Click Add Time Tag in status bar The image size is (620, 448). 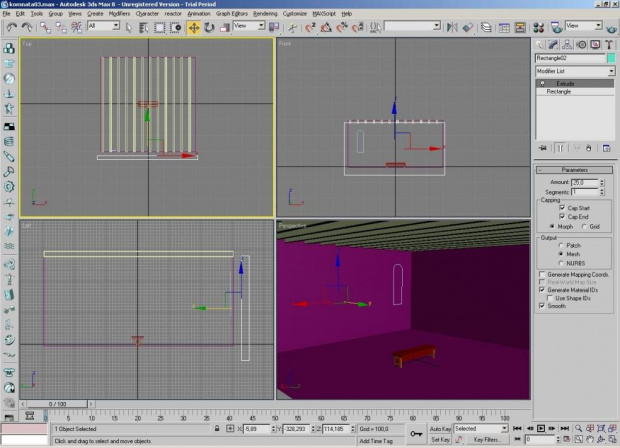pyautogui.click(x=376, y=441)
